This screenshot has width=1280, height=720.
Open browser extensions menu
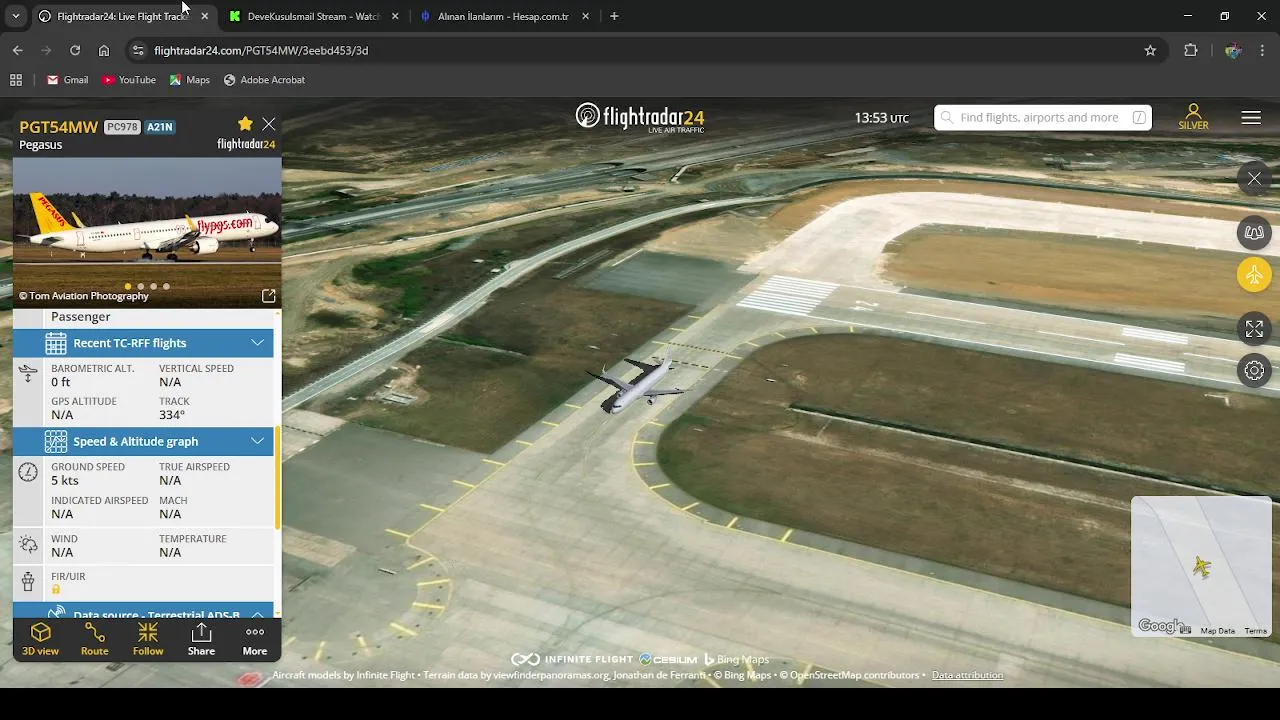point(1190,50)
